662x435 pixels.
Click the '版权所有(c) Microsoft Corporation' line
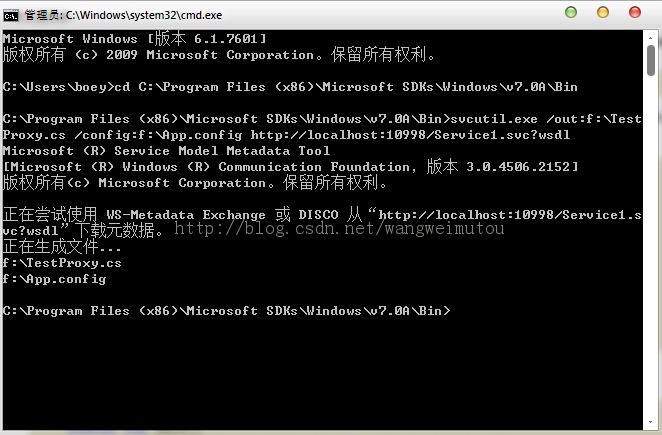coord(195,183)
